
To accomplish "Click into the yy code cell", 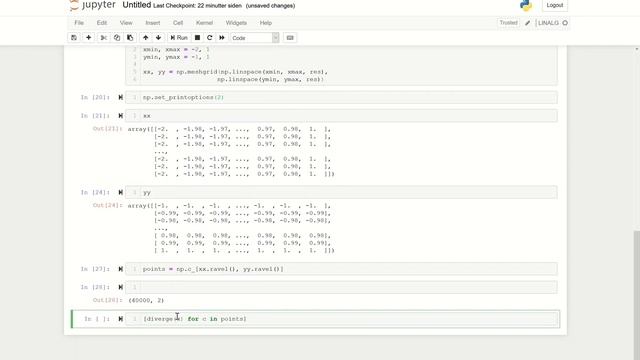I will click(x=341, y=192).
